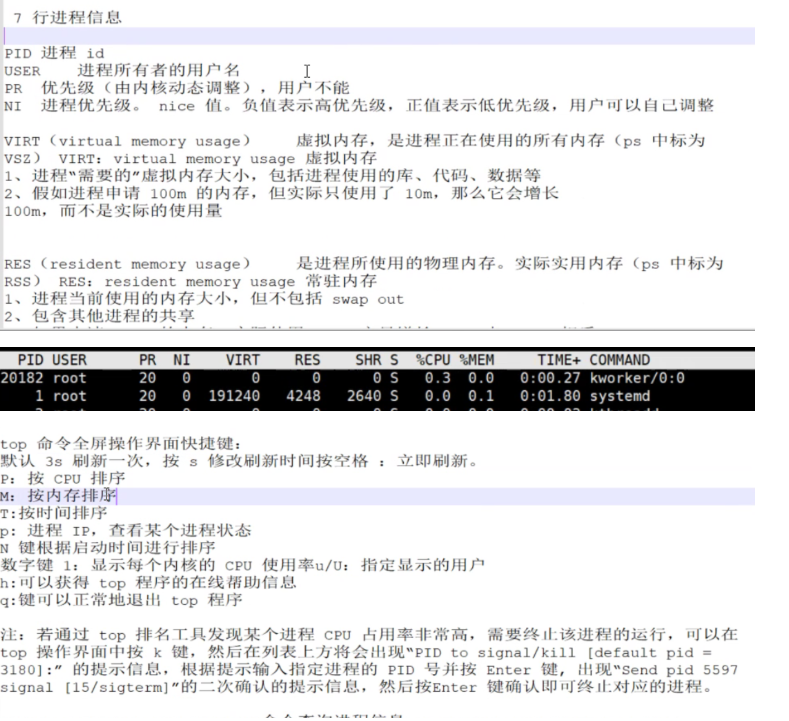Click 'RES (resident memory usage)' text
Image resolution: width=789 pixels, height=721 pixels.
(127, 264)
